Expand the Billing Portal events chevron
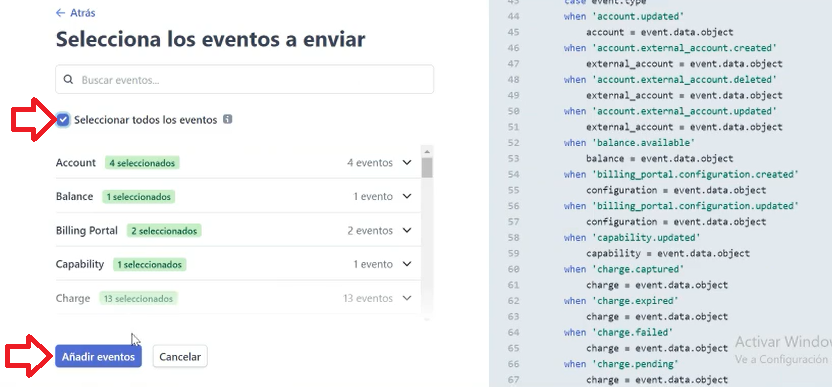832x387 pixels. tap(407, 230)
